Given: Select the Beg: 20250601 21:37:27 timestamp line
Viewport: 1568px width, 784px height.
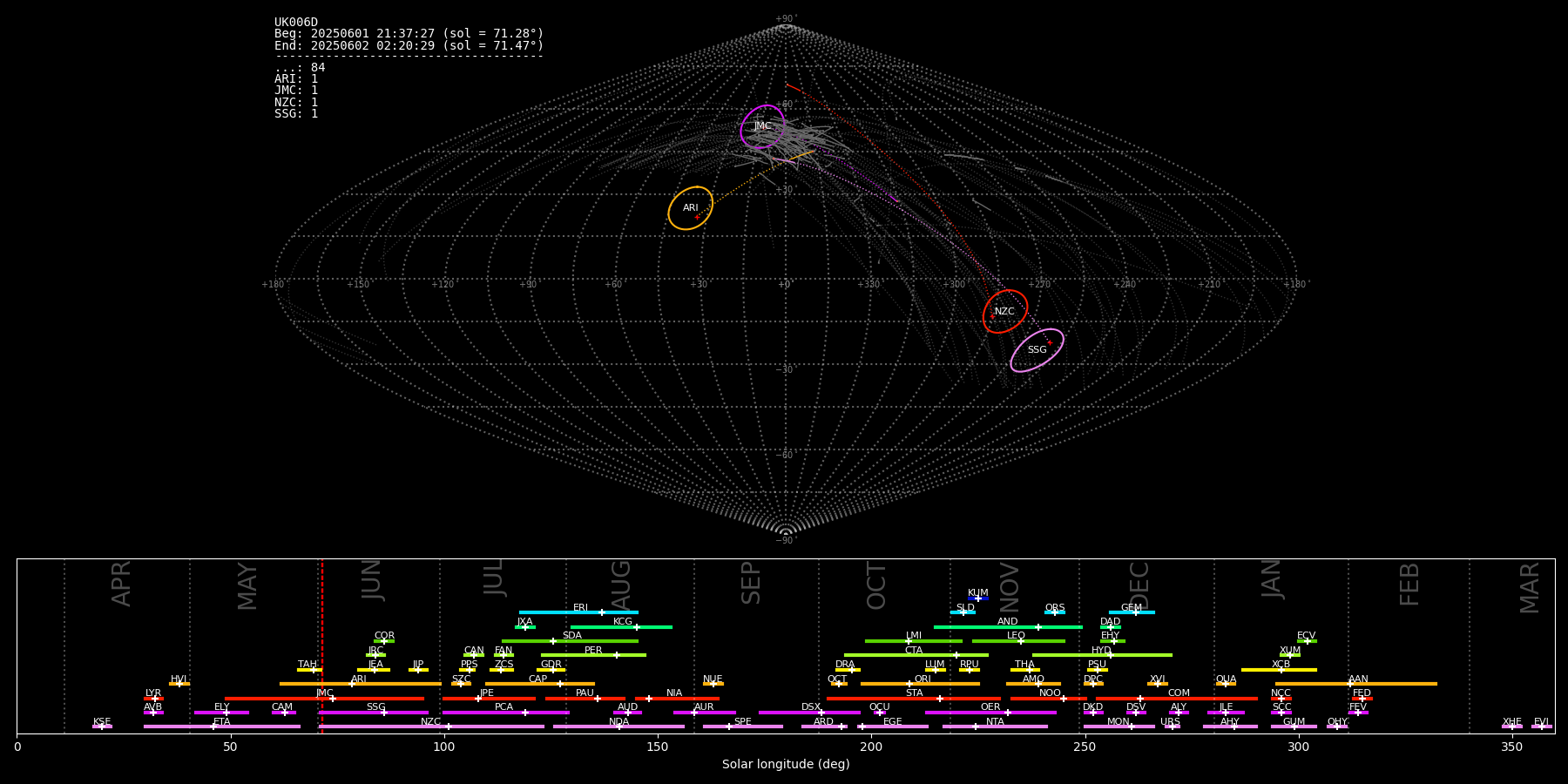Looking at the screenshot, I should pos(409,34).
